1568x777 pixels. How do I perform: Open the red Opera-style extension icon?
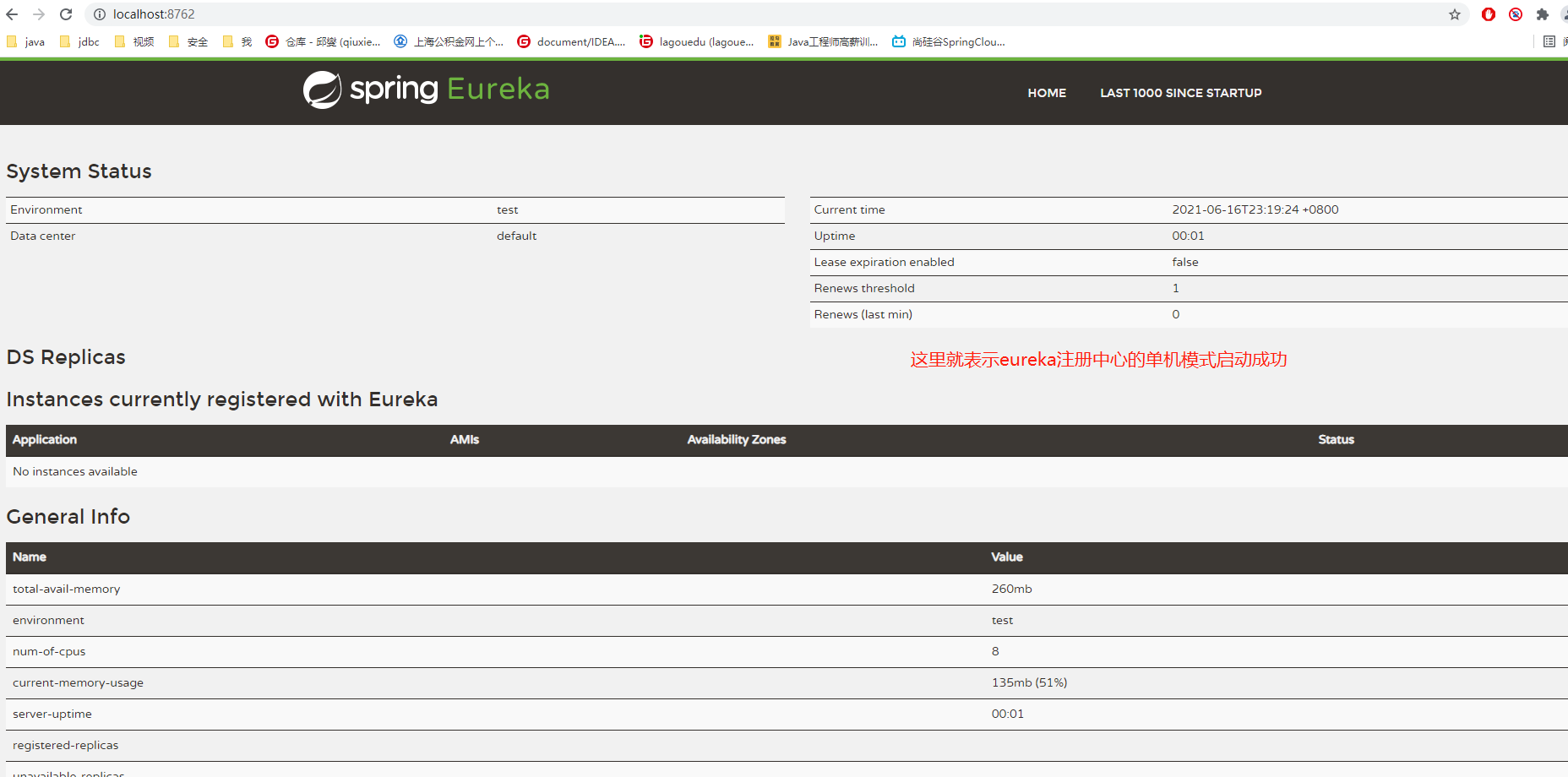click(1489, 14)
